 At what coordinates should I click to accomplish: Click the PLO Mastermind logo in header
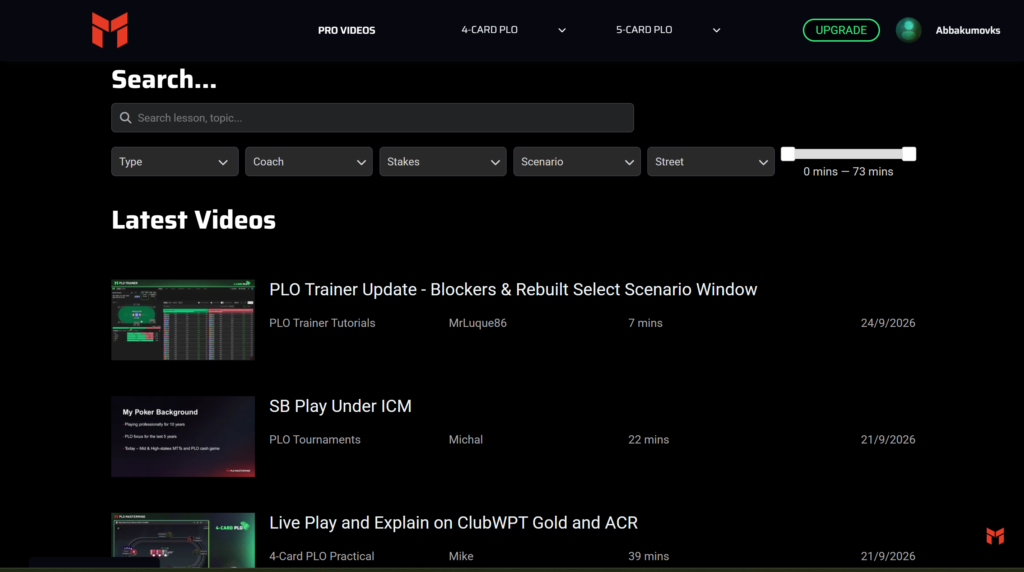click(110, 30)
